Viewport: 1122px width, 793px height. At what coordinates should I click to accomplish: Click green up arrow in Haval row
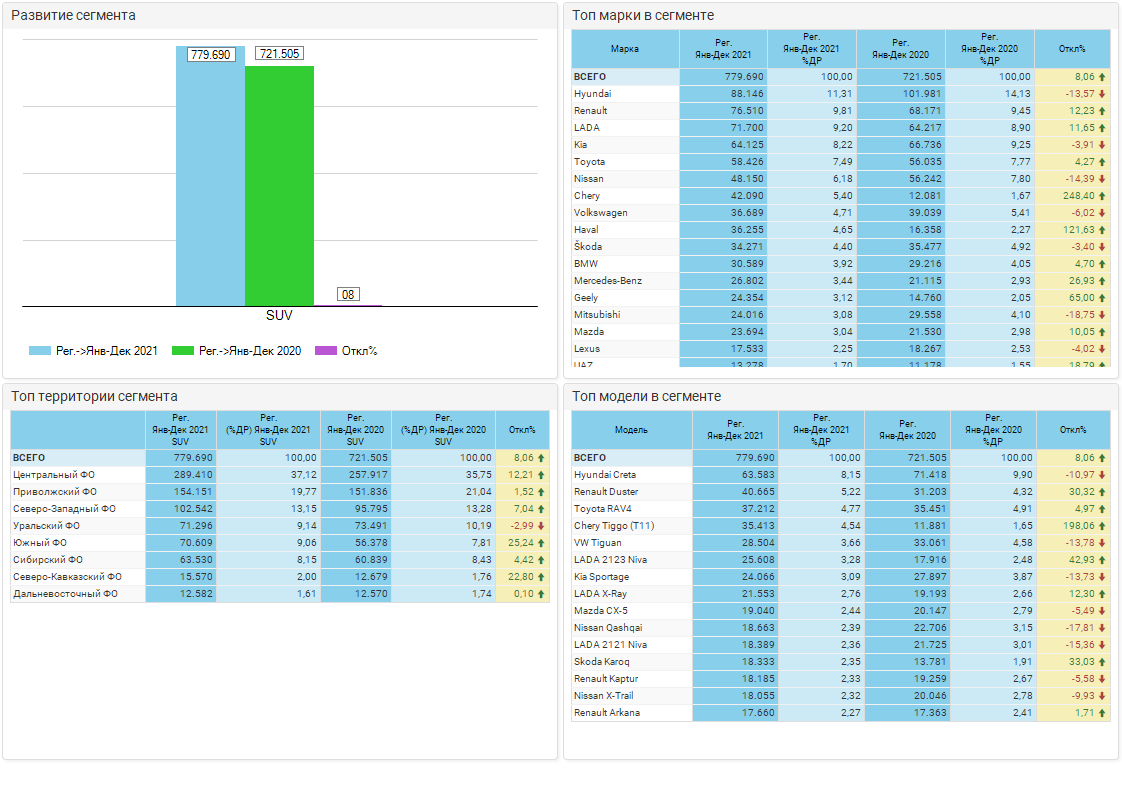tap(1102, 230)
